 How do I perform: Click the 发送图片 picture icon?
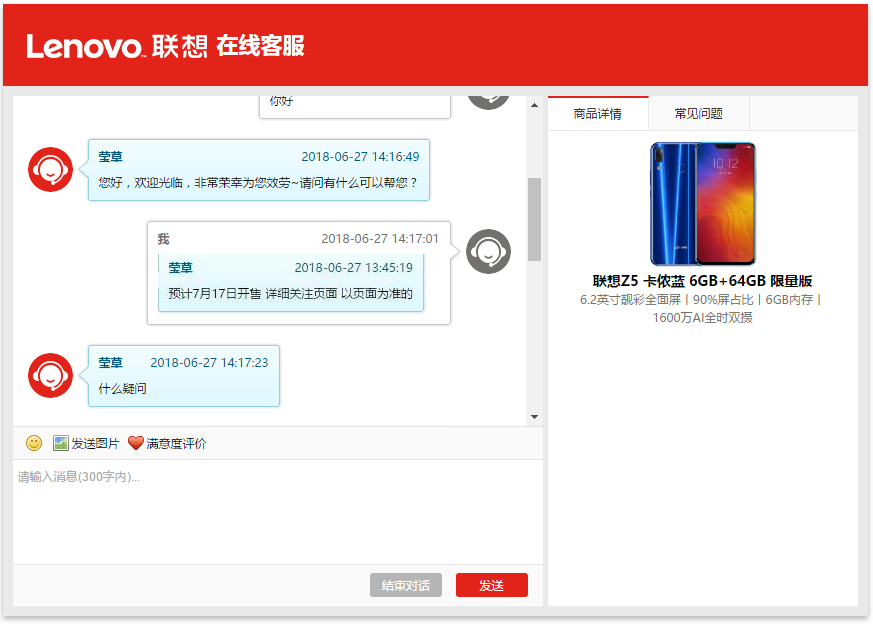60,443
